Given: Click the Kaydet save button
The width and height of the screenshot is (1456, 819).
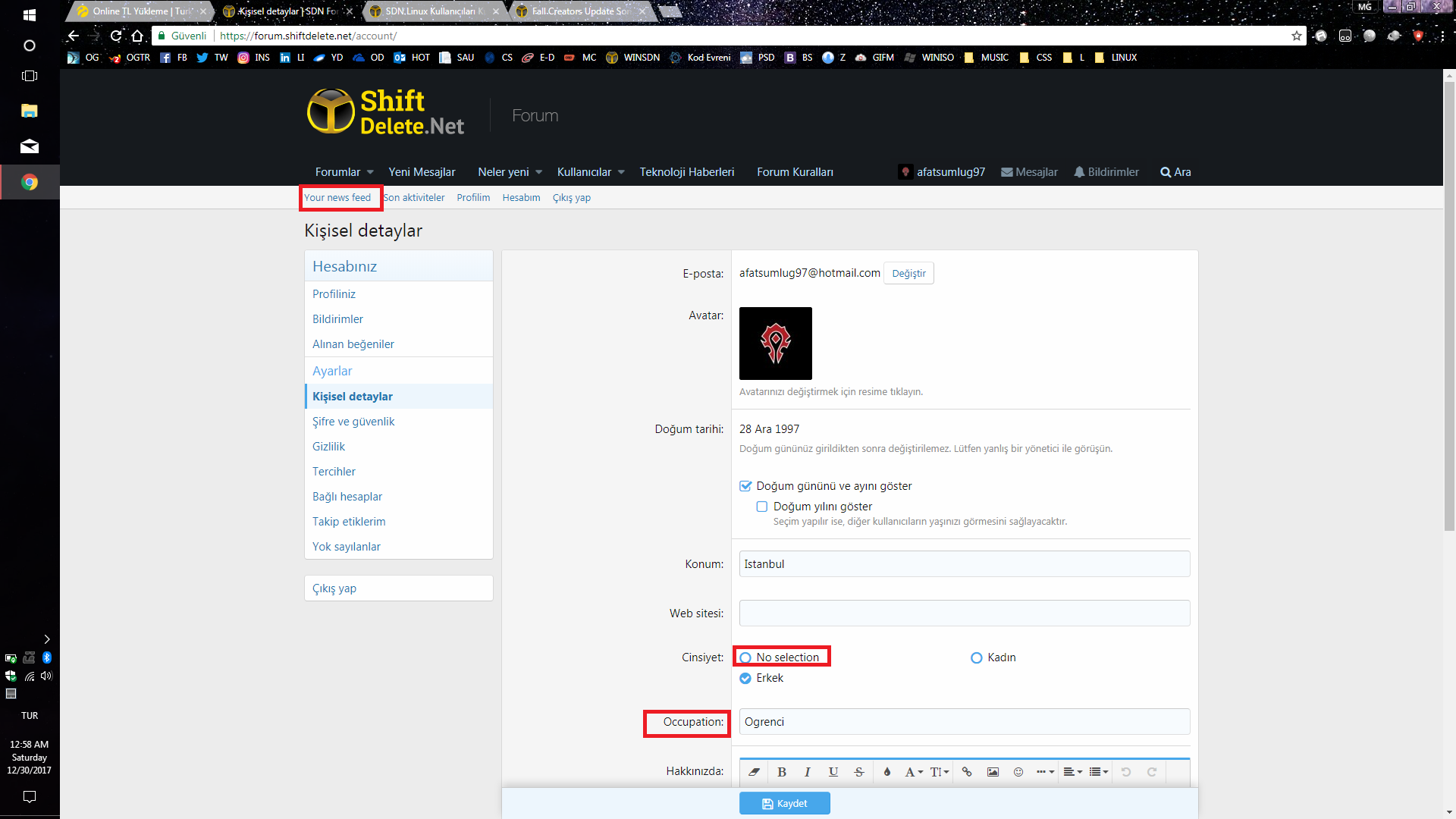Looking at the screenshot, I should tap(785, 803).
